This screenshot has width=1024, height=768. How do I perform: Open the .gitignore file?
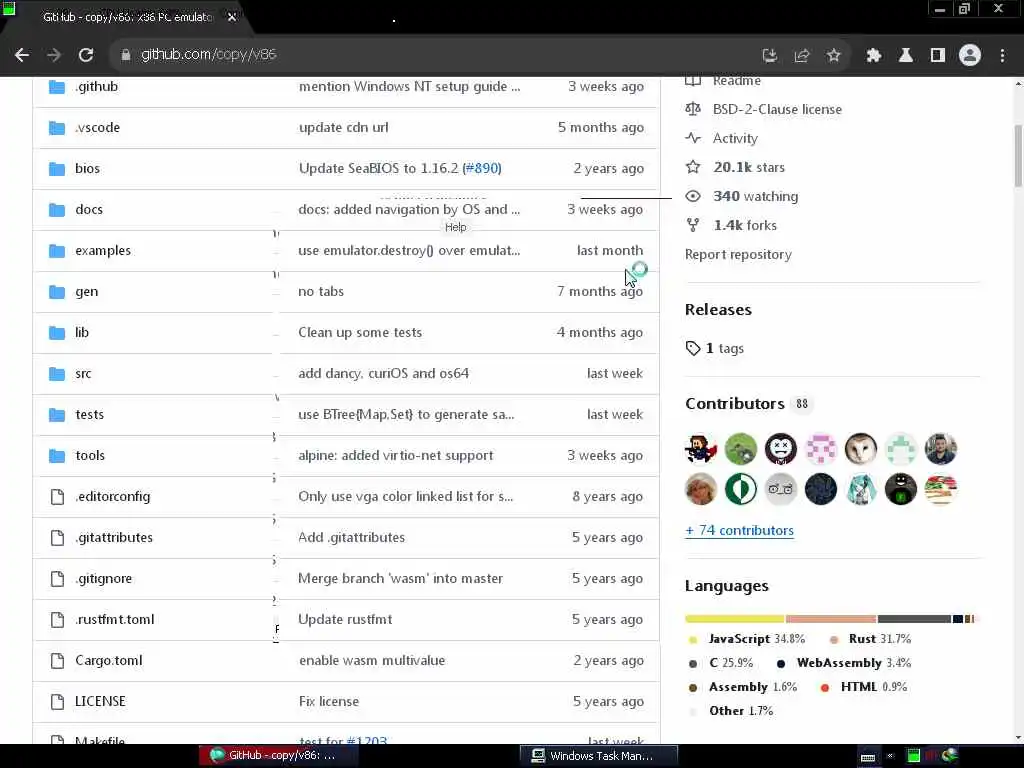[103, 579]
